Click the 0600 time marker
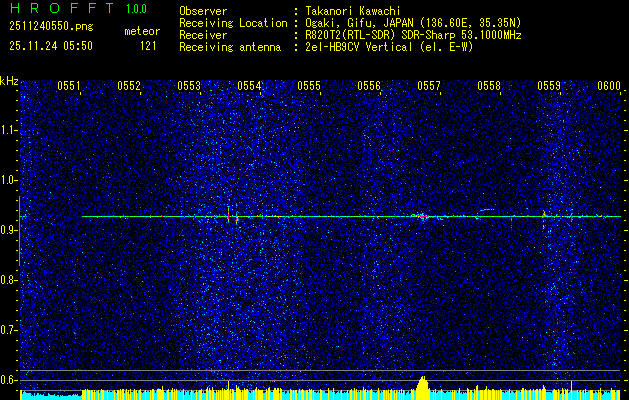 click(x=609, y=86)
